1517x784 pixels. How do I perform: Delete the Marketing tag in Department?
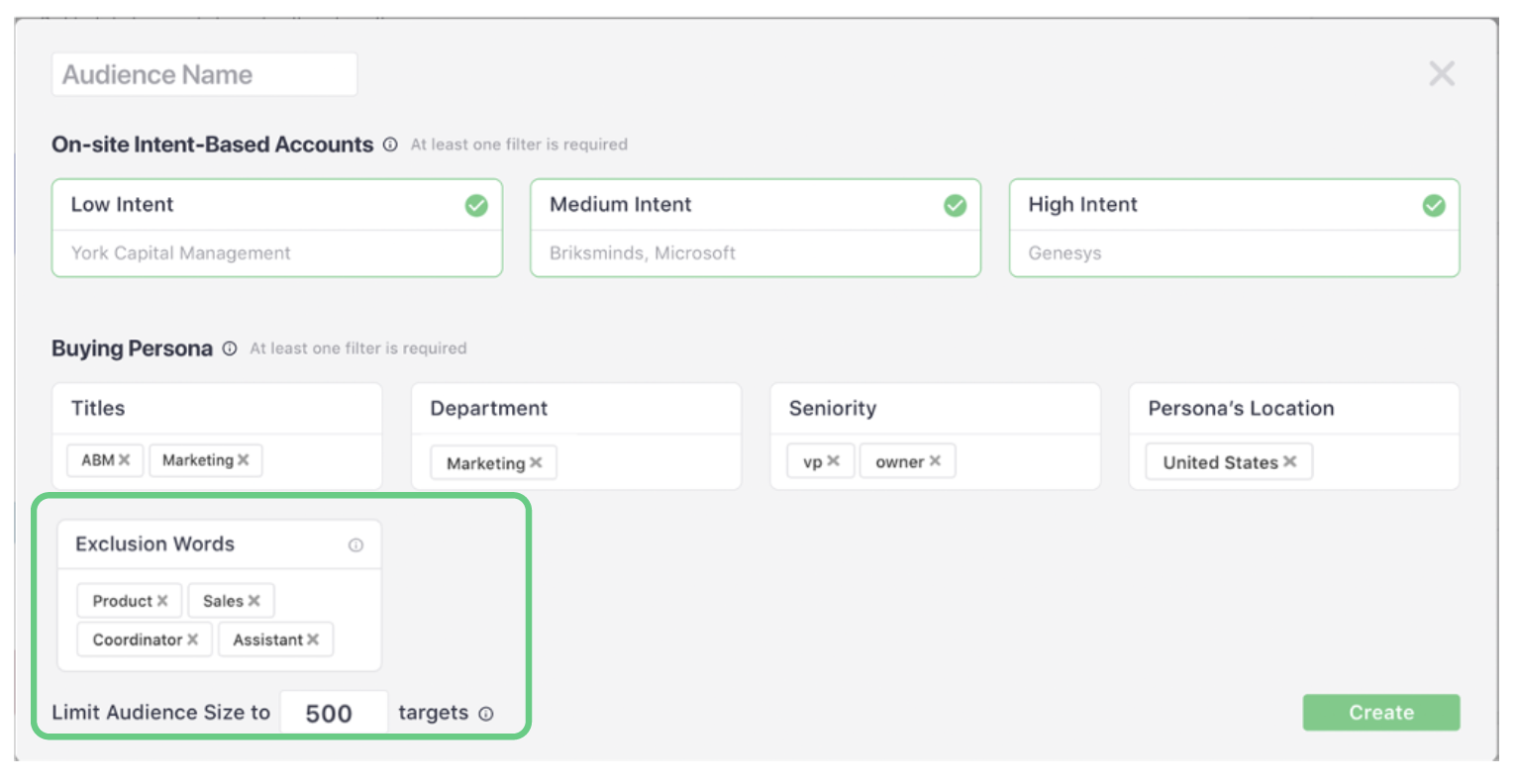536,463
